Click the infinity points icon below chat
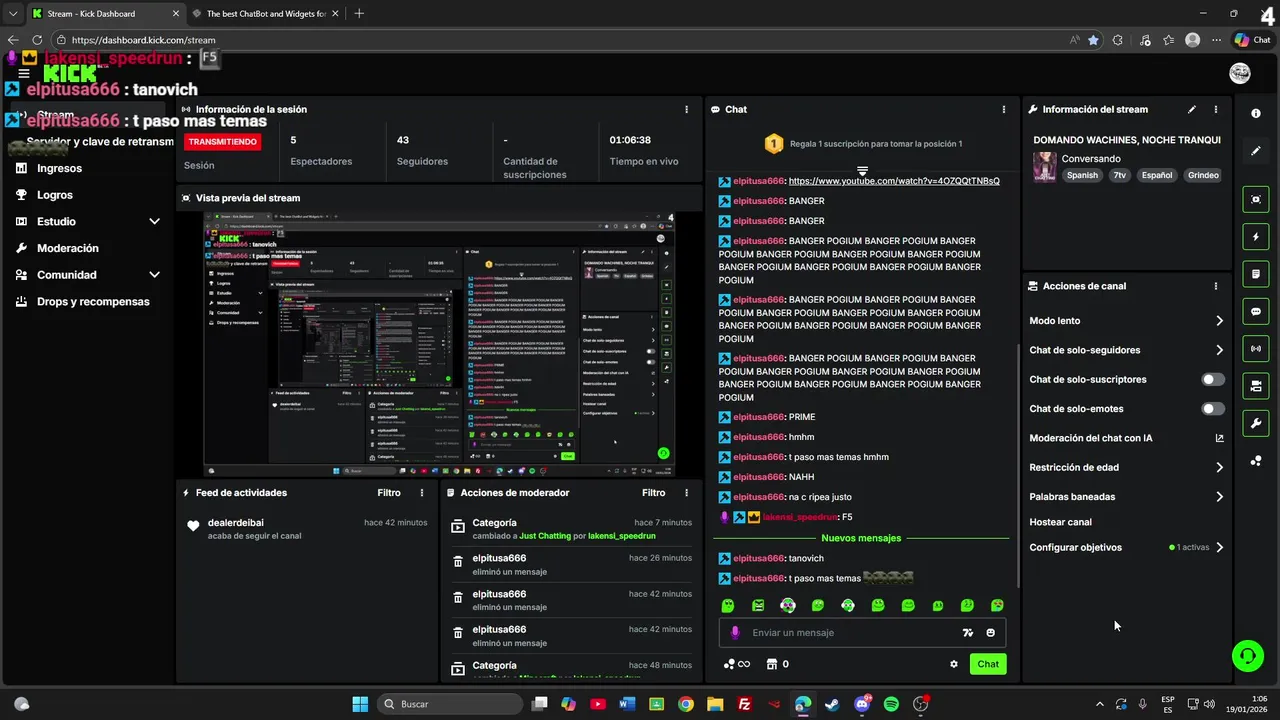Viewport: 1280px width, 720px height. [x=736, y=664]
